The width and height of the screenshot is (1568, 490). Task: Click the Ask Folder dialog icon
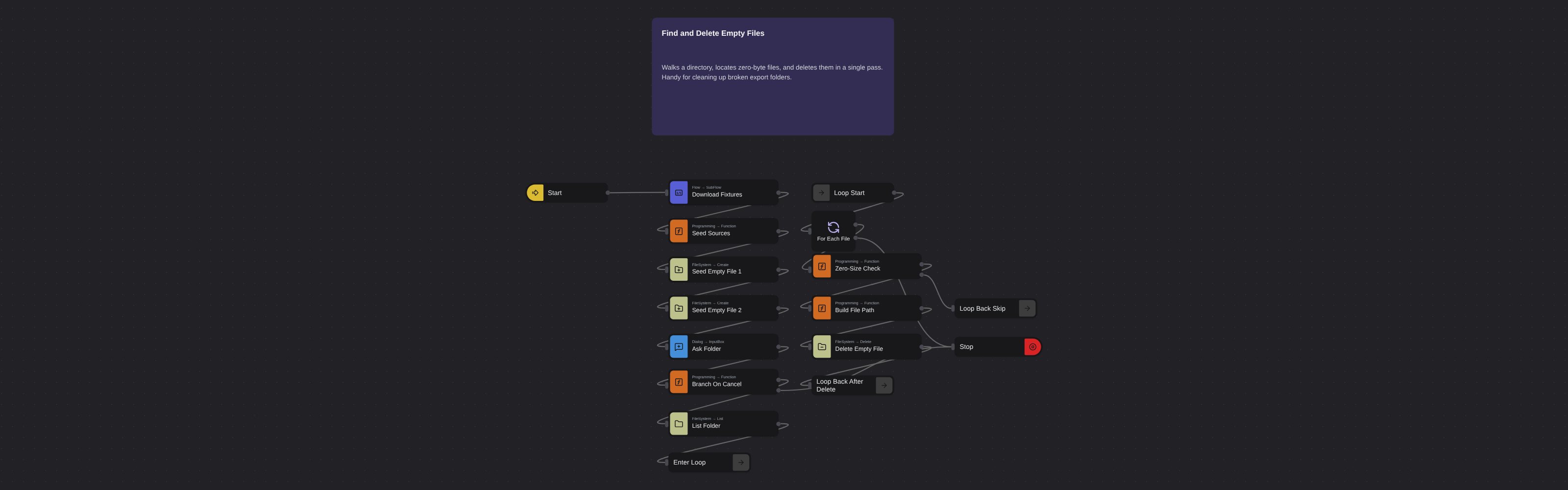point(679,347)
